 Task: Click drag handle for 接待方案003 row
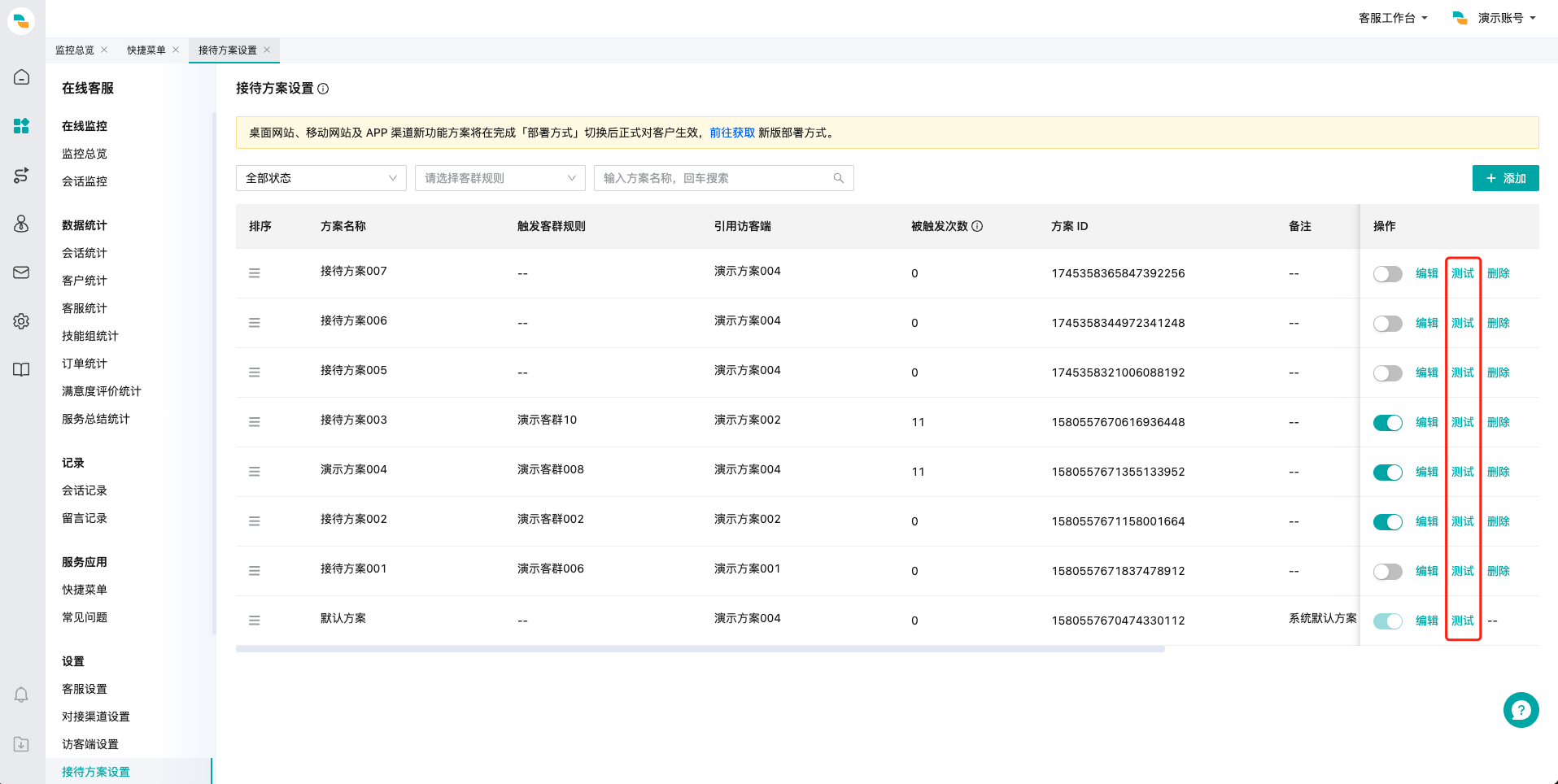pos(255,422)
